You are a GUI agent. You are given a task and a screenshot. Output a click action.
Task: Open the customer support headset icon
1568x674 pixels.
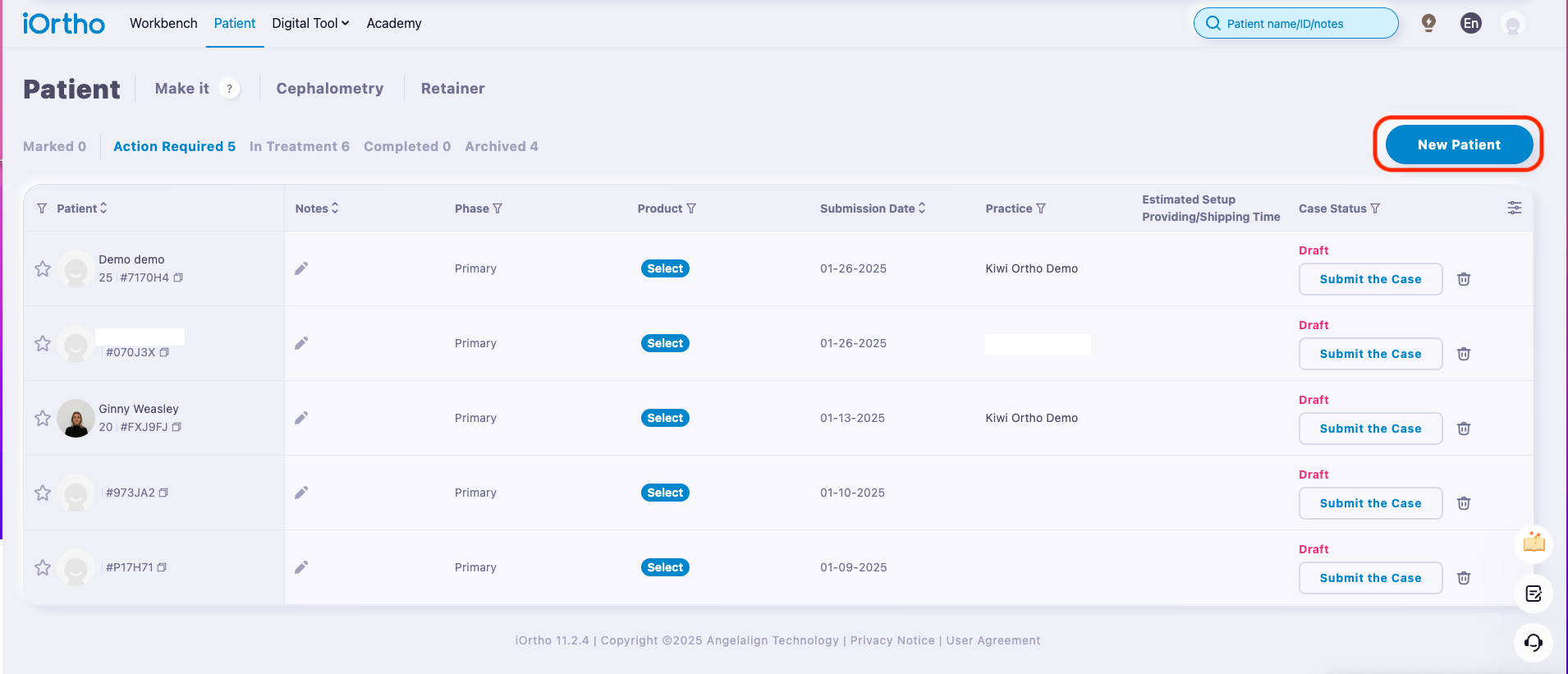pos(1534,642)
